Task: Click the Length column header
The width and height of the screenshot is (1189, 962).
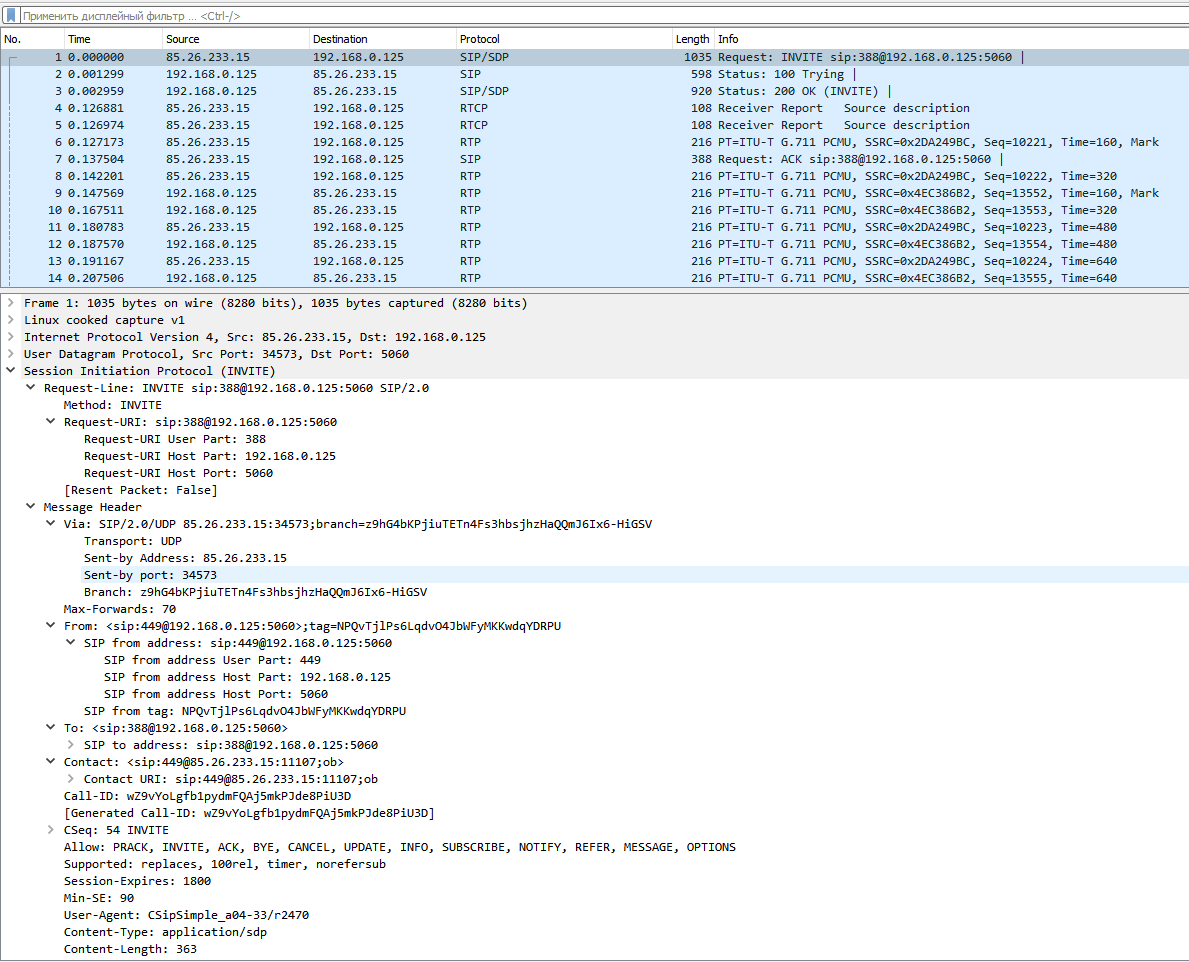Action: click(692, 39)
